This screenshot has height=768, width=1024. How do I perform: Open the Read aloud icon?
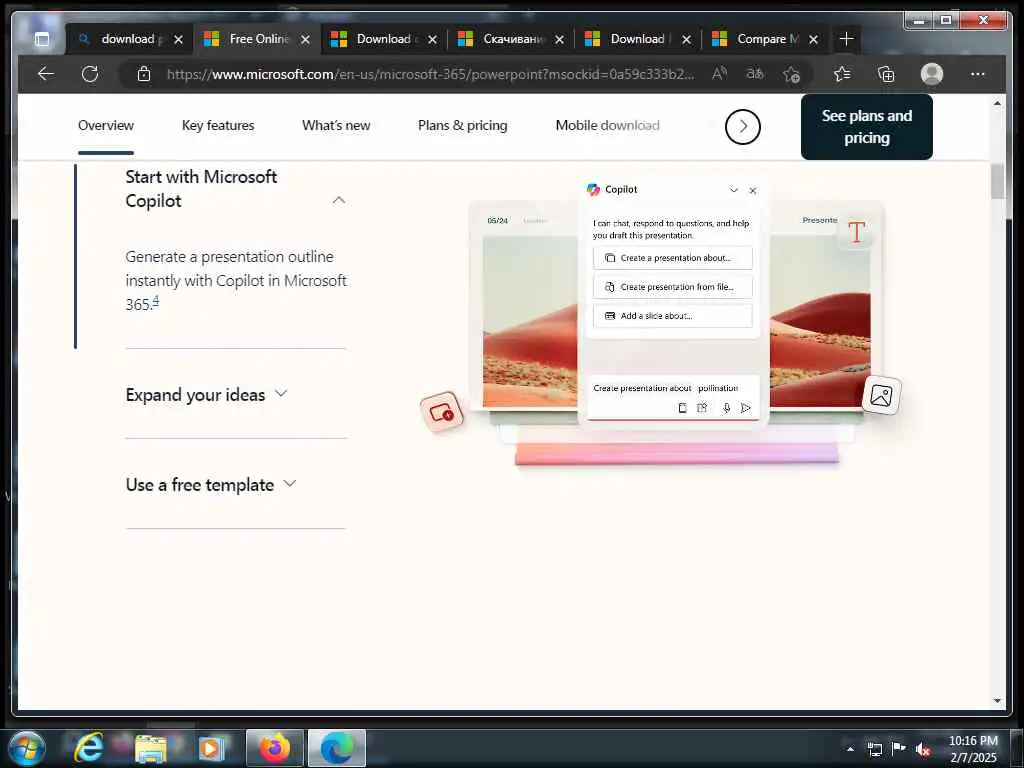[719, 74]
